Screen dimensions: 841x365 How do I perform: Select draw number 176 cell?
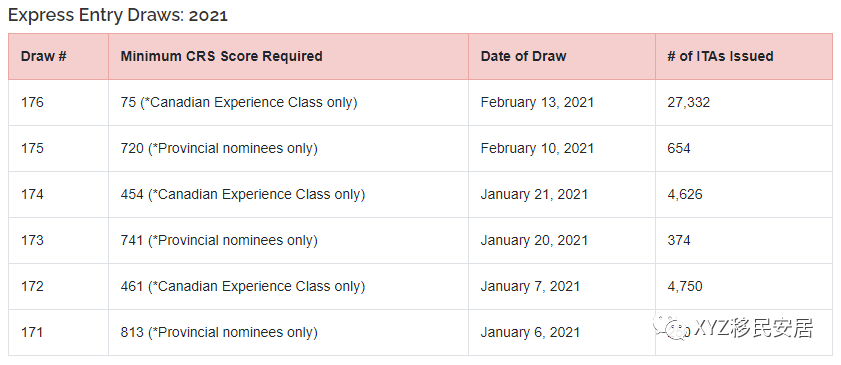tap(32, 102)
